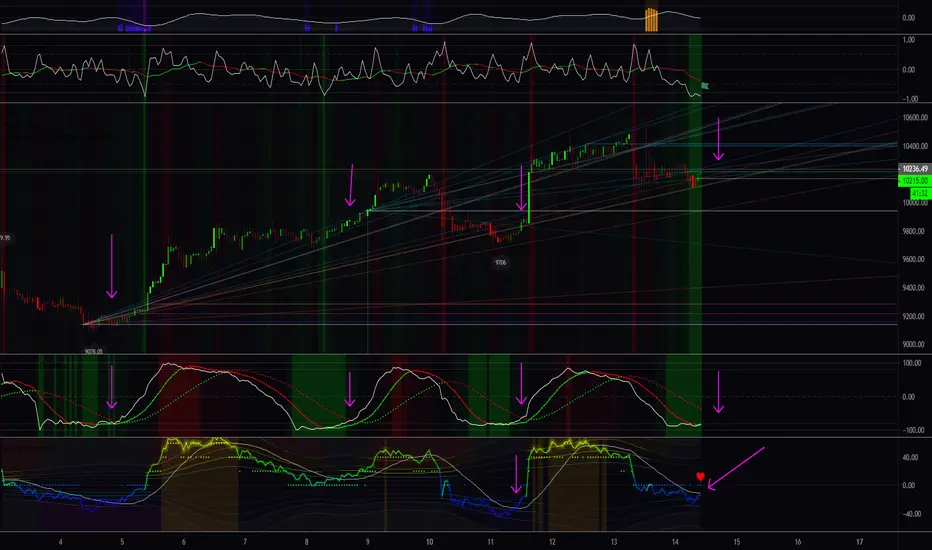Select the long diagonal magenta arrow near the heart
The height and width of the screenshot is (550, 932).
[x=736, y=469]
